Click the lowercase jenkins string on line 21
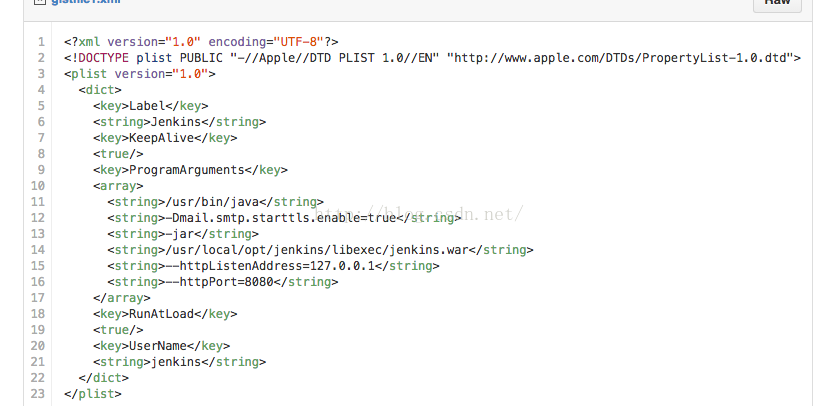The height and width of the screenshot is (406, 819). 180,362
